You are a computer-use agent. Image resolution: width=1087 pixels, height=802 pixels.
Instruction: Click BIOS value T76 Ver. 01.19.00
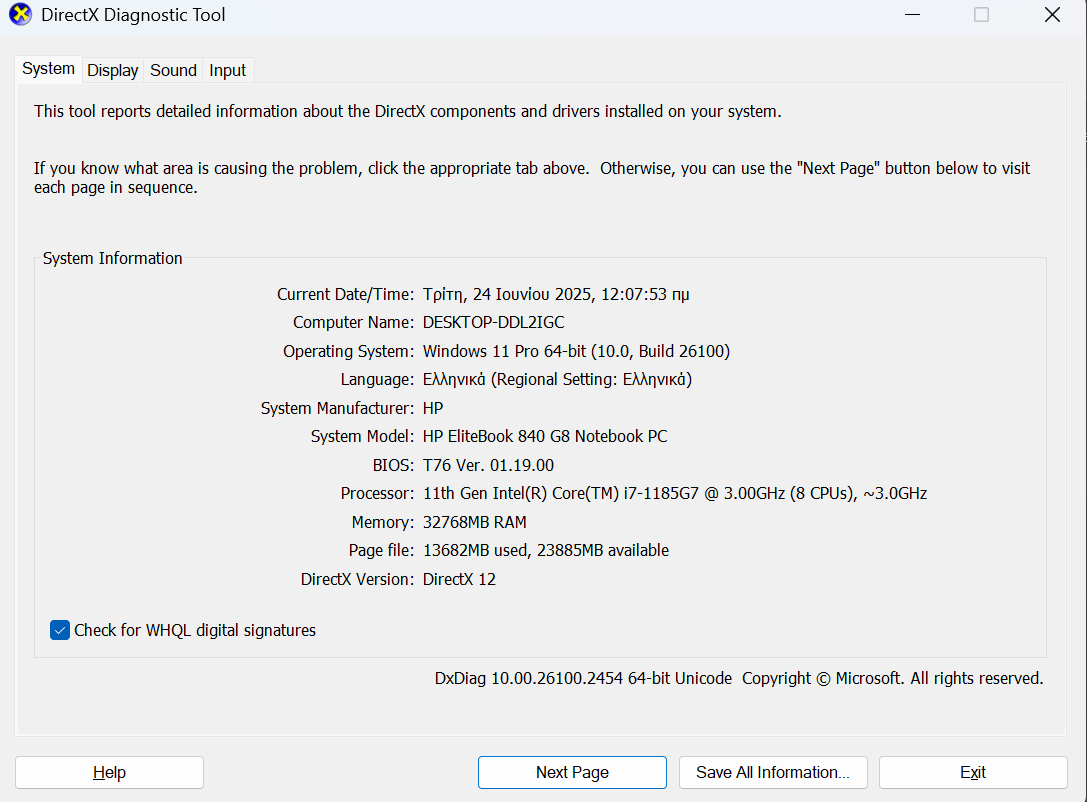tap(488, 465)
